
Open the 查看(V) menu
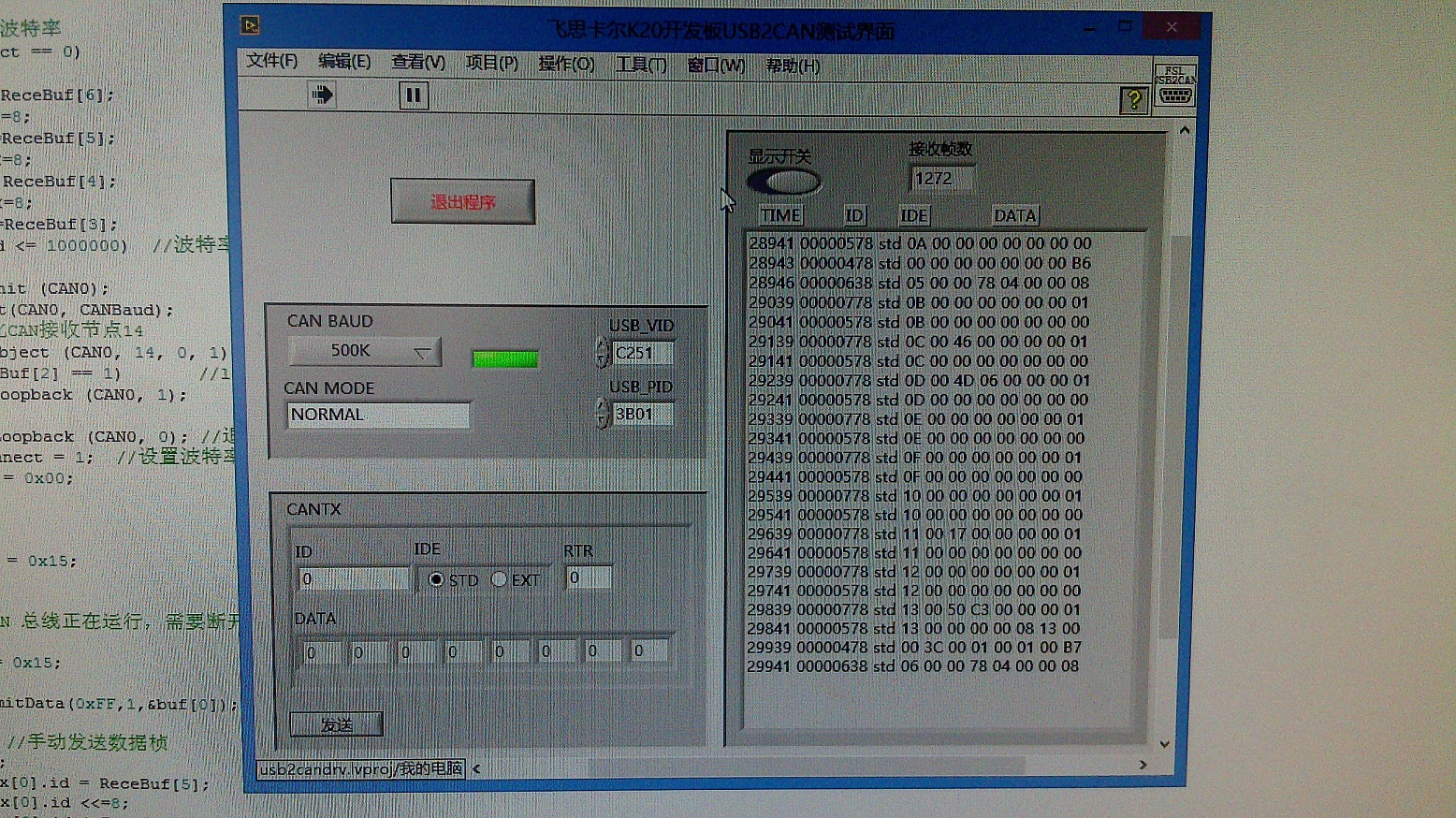(418, 63)
